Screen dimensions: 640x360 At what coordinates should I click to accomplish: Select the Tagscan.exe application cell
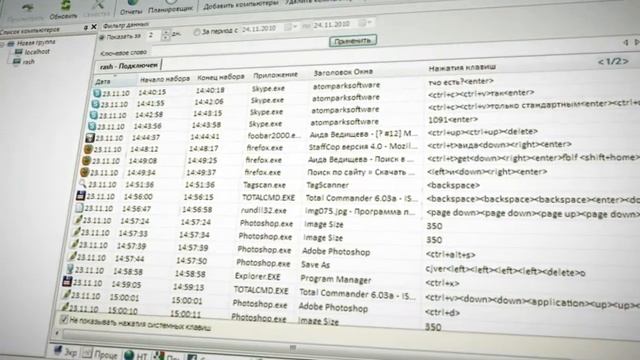[x=264, y=185]
